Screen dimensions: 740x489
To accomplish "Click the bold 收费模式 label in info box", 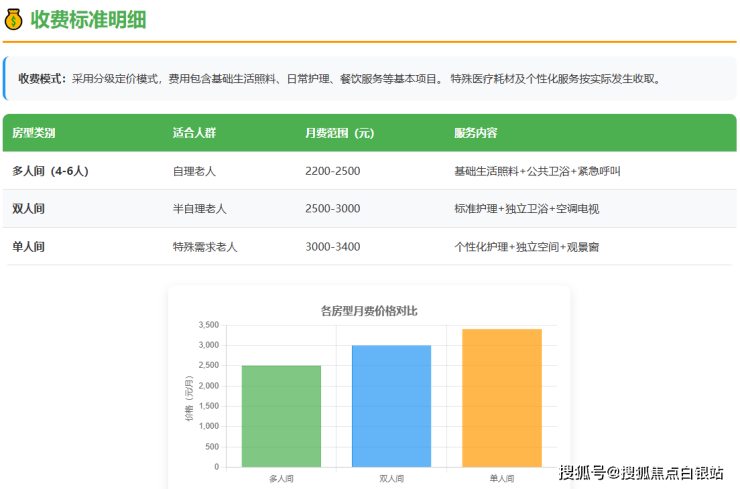I will [42, 78].
